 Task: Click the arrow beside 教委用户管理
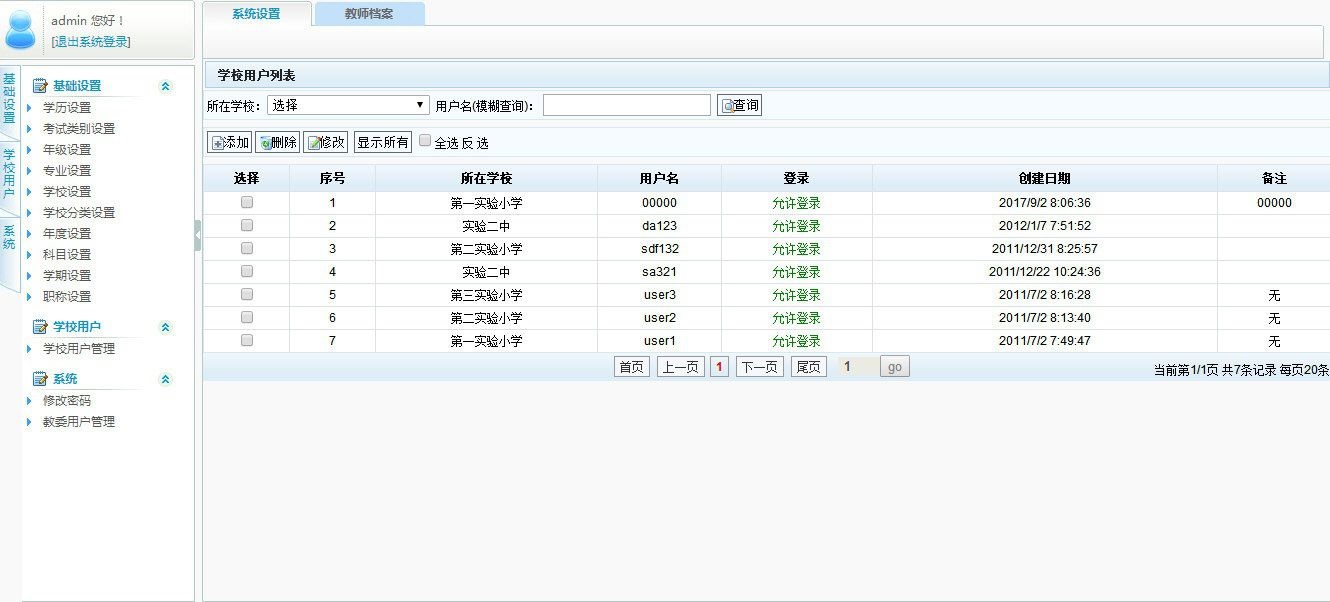coord(30,422)
